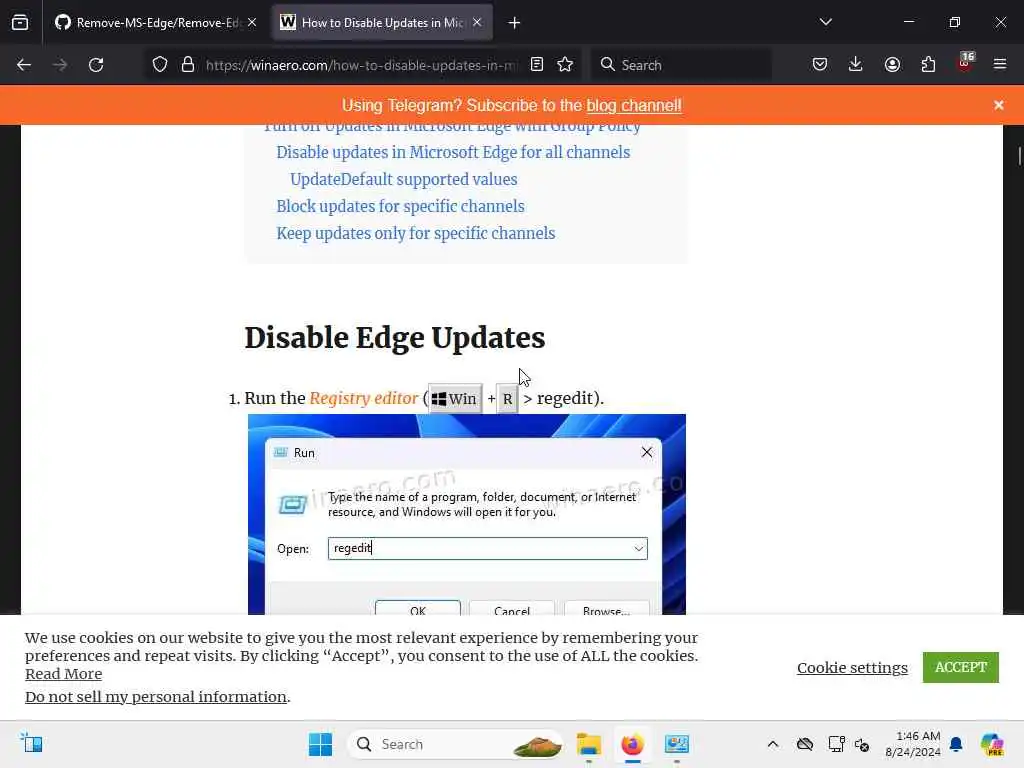Viewport: 1024px width, 768px height.
Task: Open Block updates for specific channels link
Action: [x=400, y=206]
